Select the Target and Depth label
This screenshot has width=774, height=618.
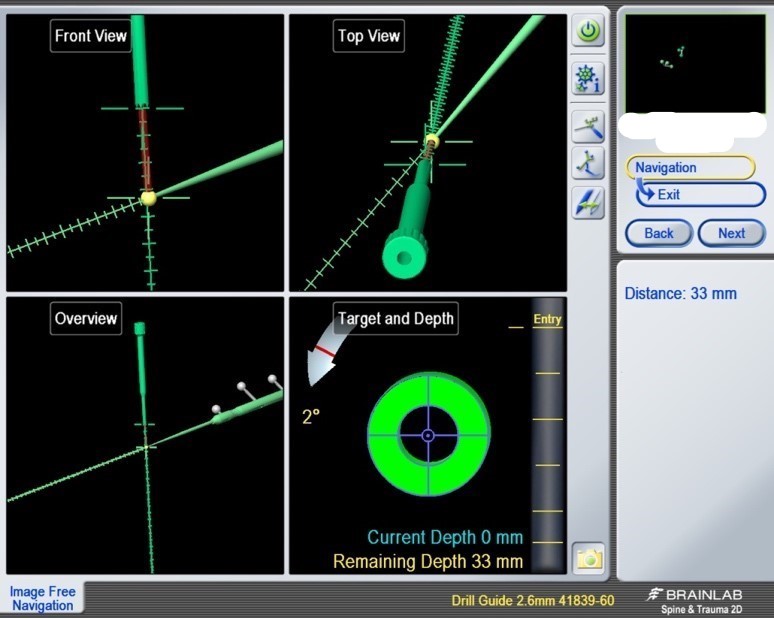396,319
